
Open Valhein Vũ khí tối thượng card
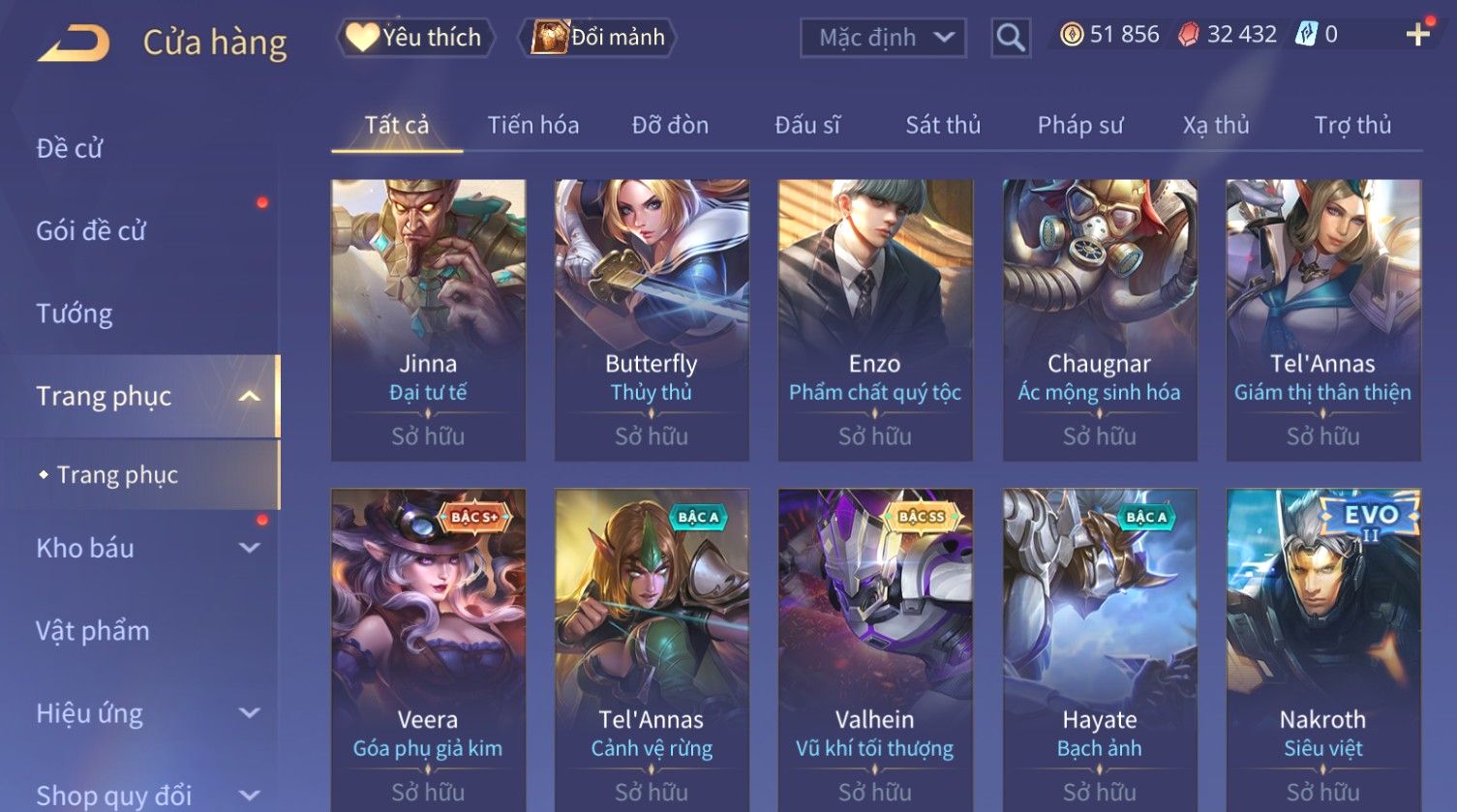875,650
